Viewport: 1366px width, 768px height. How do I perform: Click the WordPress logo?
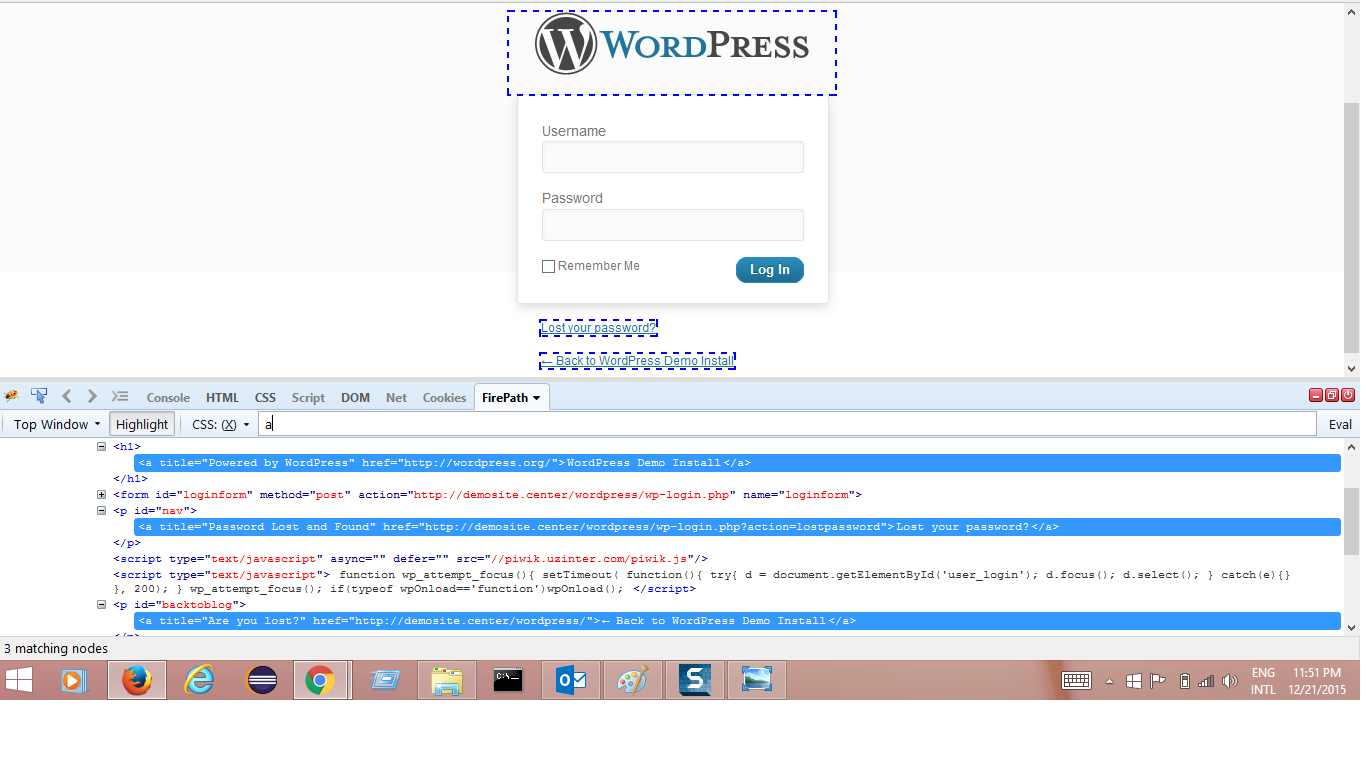click(x=672, y=46)
